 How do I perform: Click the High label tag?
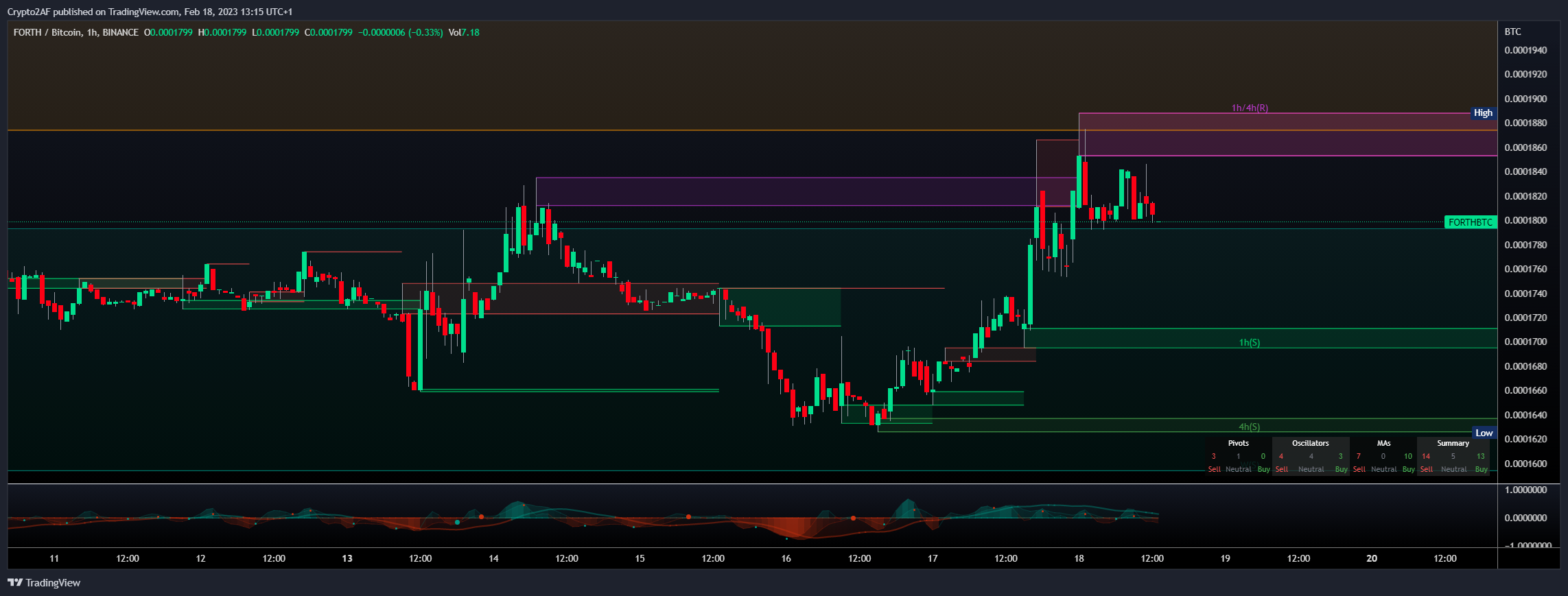coord(1483,113)
